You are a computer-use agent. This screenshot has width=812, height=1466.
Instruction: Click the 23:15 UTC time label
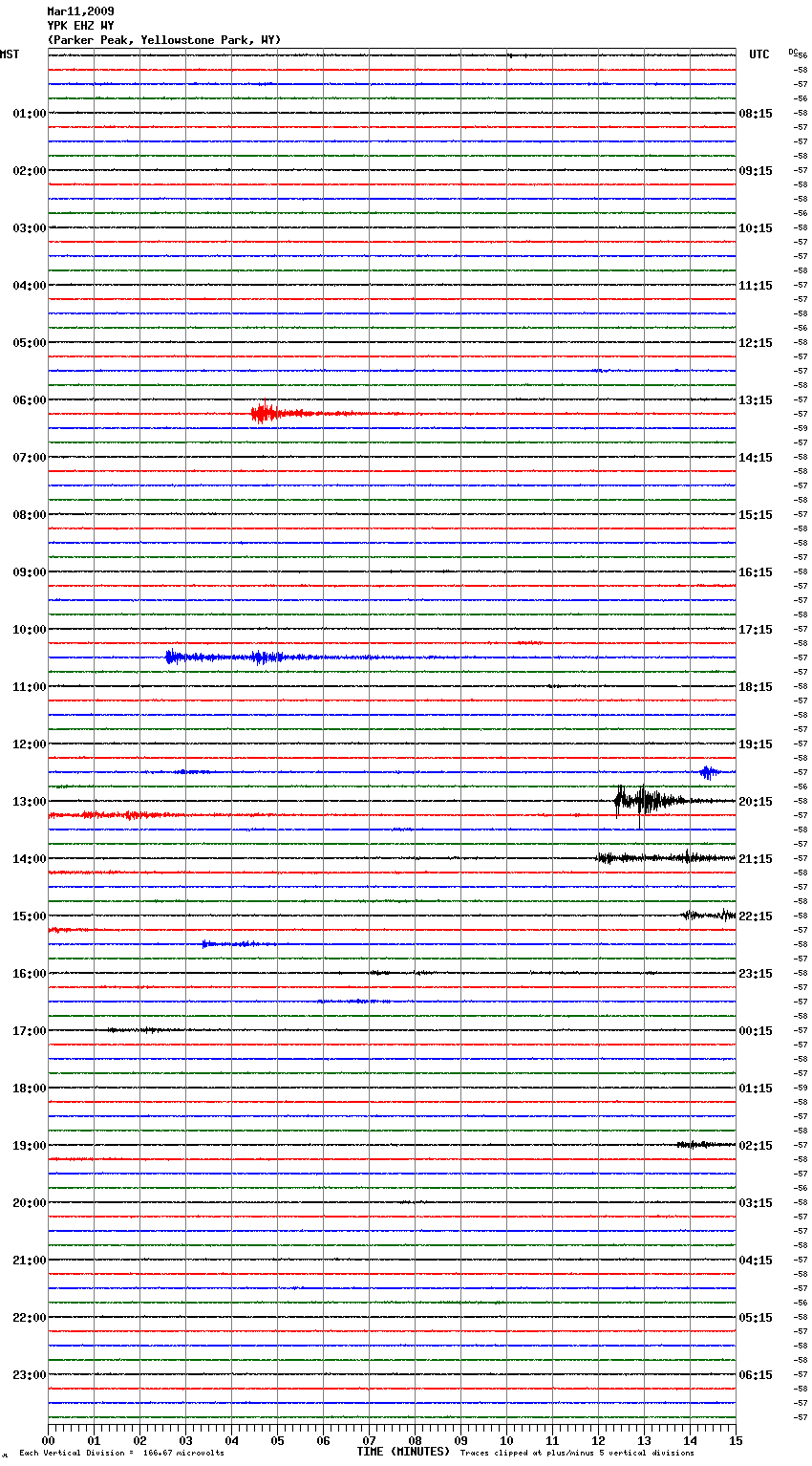pyautogui.click(x=756, y=974)
